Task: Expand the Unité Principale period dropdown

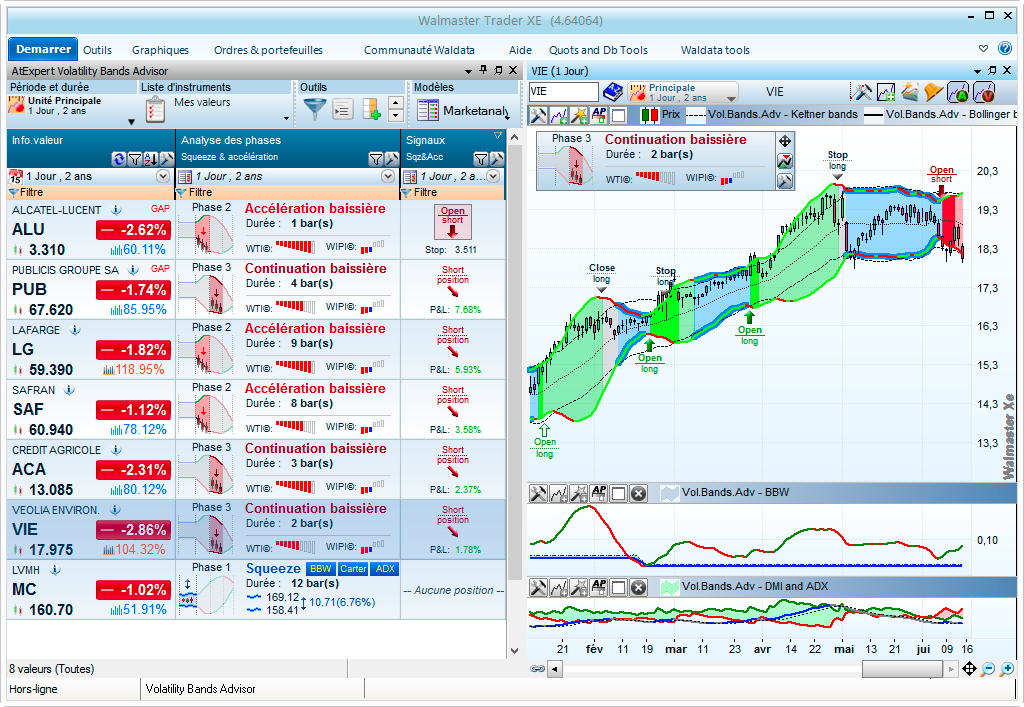Action: 131,121
